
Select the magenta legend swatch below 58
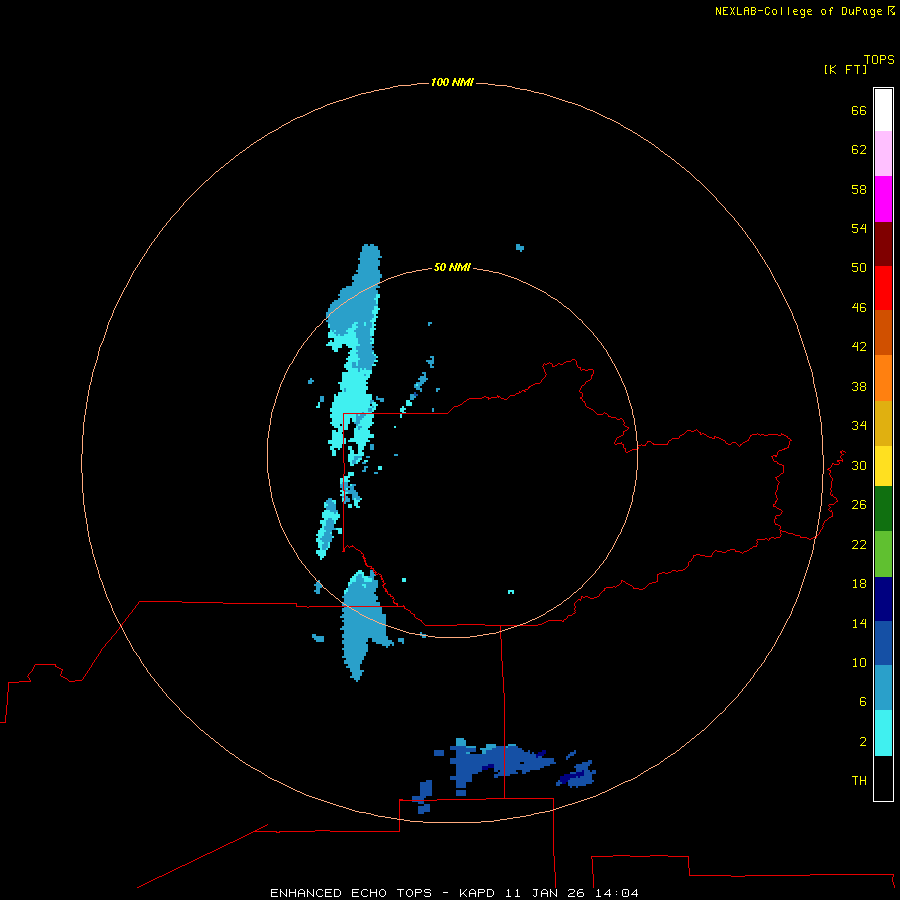point(883,199)
